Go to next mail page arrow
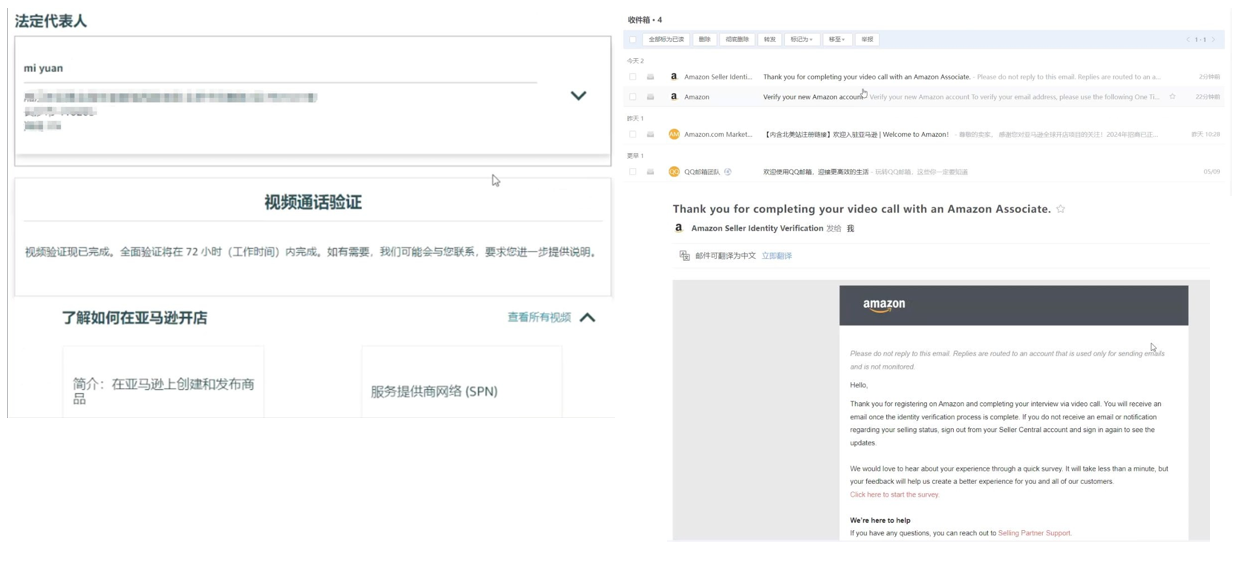The image size is (1241, 564). (x=1214, y=40)
